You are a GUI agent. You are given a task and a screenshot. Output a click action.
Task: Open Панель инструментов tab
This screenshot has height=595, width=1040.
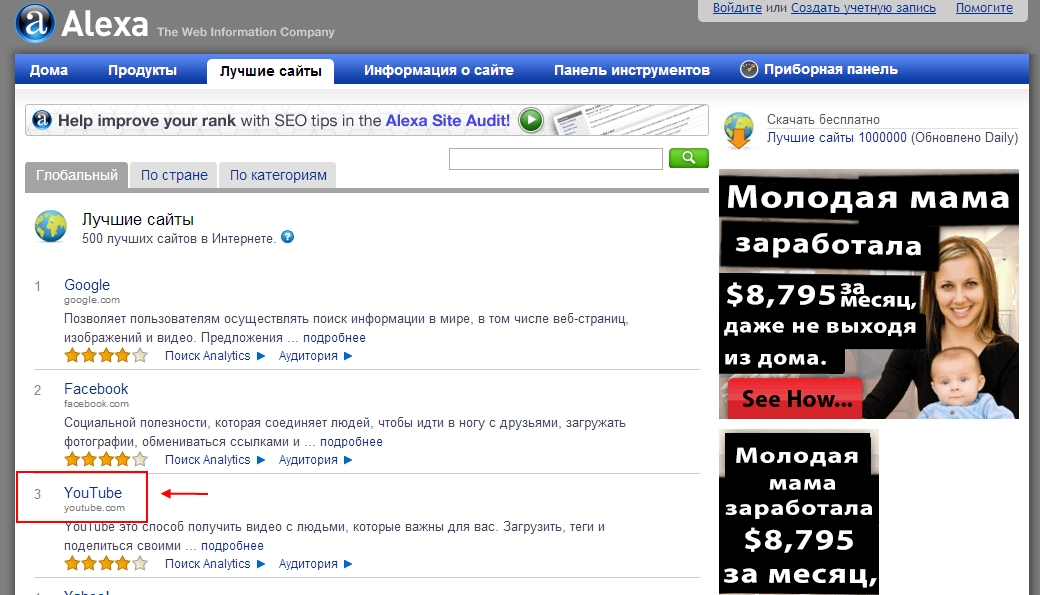[631, 70]
